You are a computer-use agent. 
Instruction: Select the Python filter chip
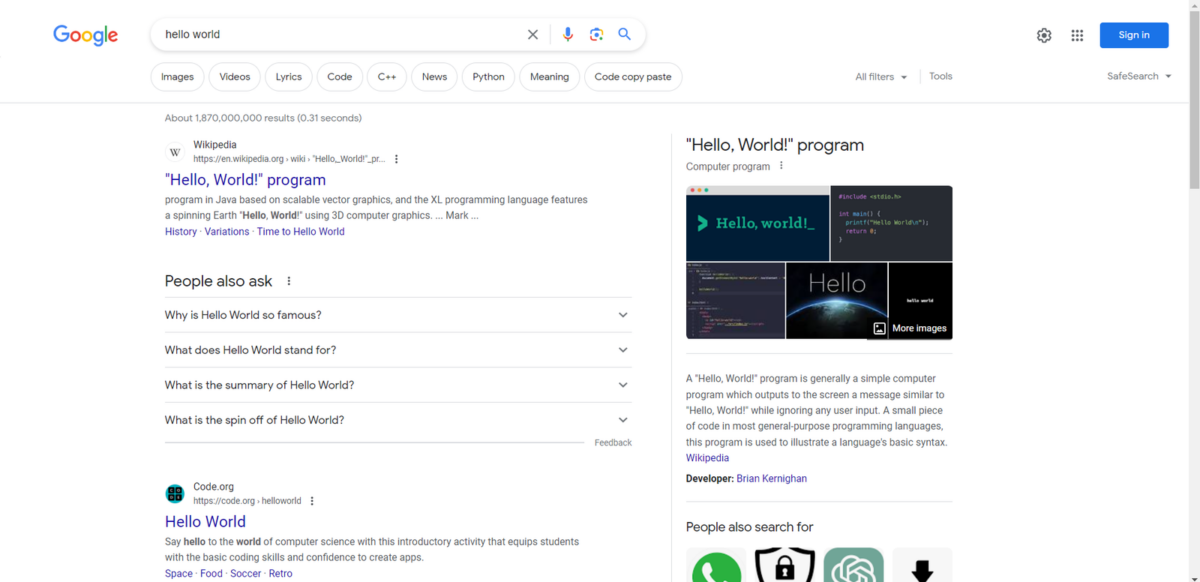click(x=488, y=77)
